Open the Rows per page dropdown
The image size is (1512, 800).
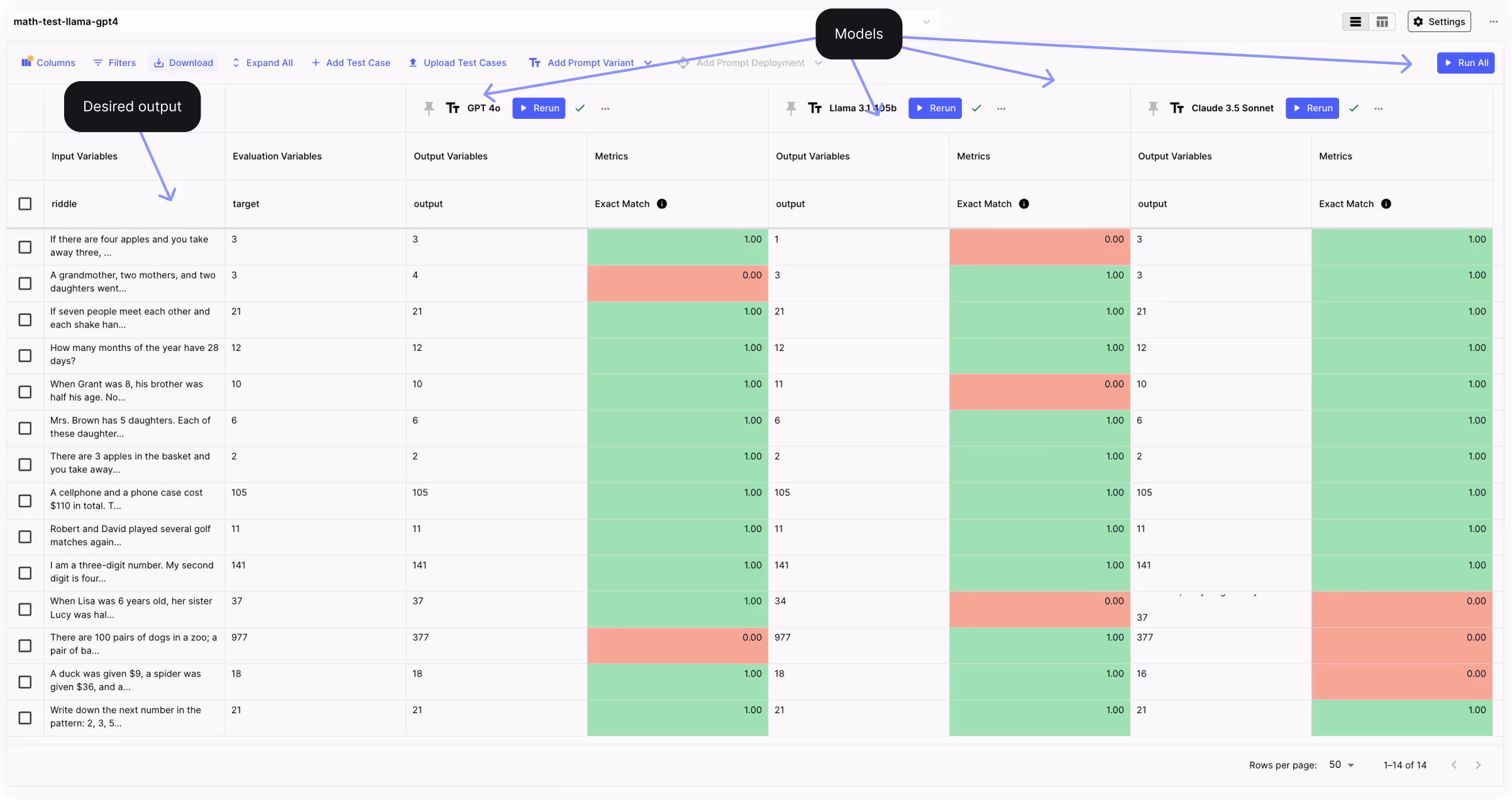pyautogui.click(x=1342, y=765)
